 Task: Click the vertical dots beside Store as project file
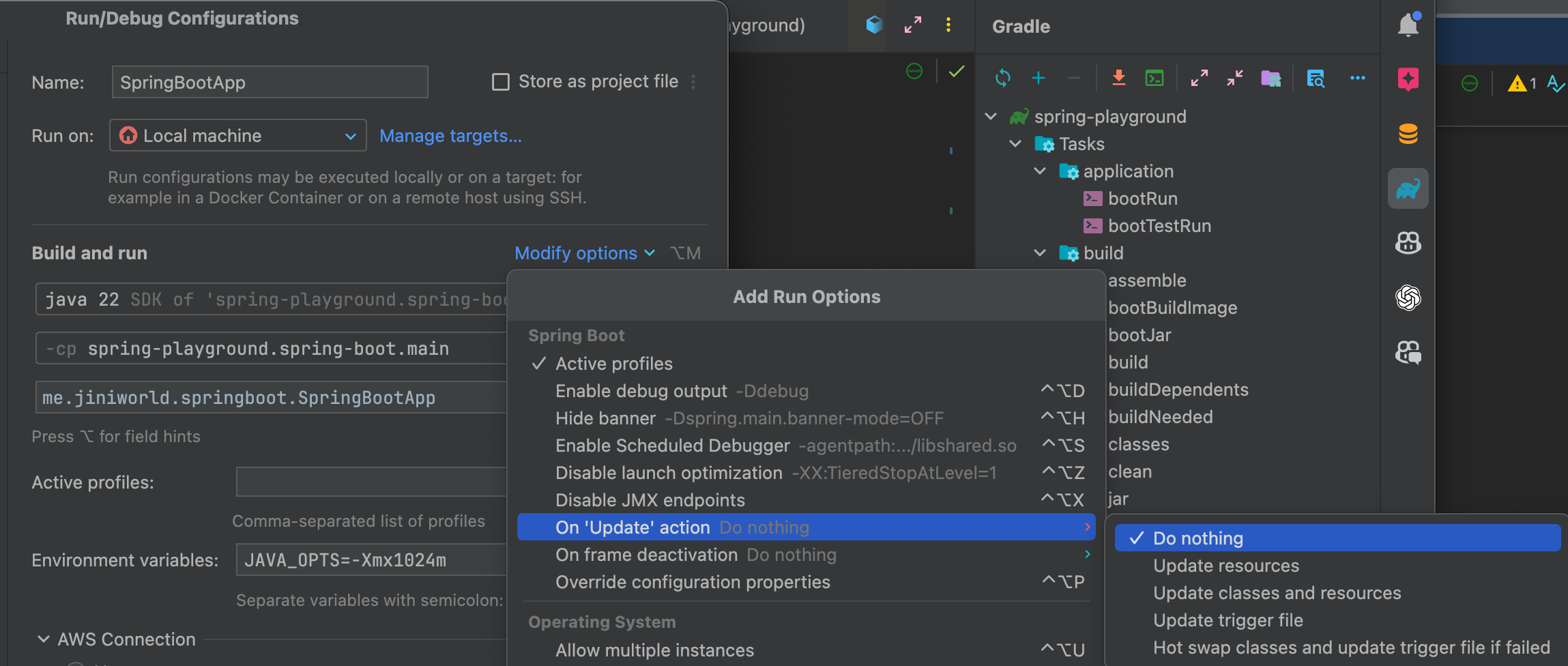coord(693,82)
